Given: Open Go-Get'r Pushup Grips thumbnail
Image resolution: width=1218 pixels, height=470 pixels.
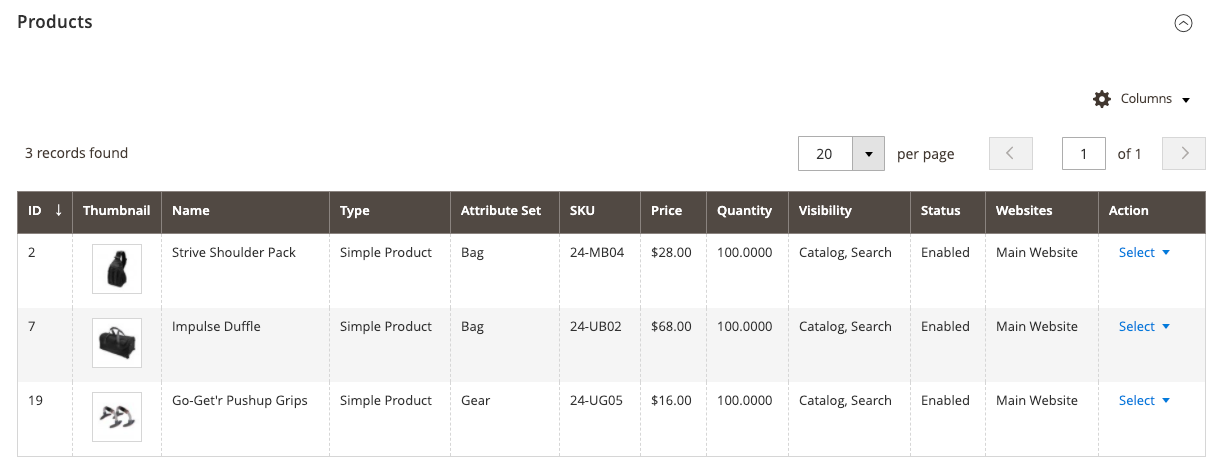Looking at the screenshot, I should (117, 417).
